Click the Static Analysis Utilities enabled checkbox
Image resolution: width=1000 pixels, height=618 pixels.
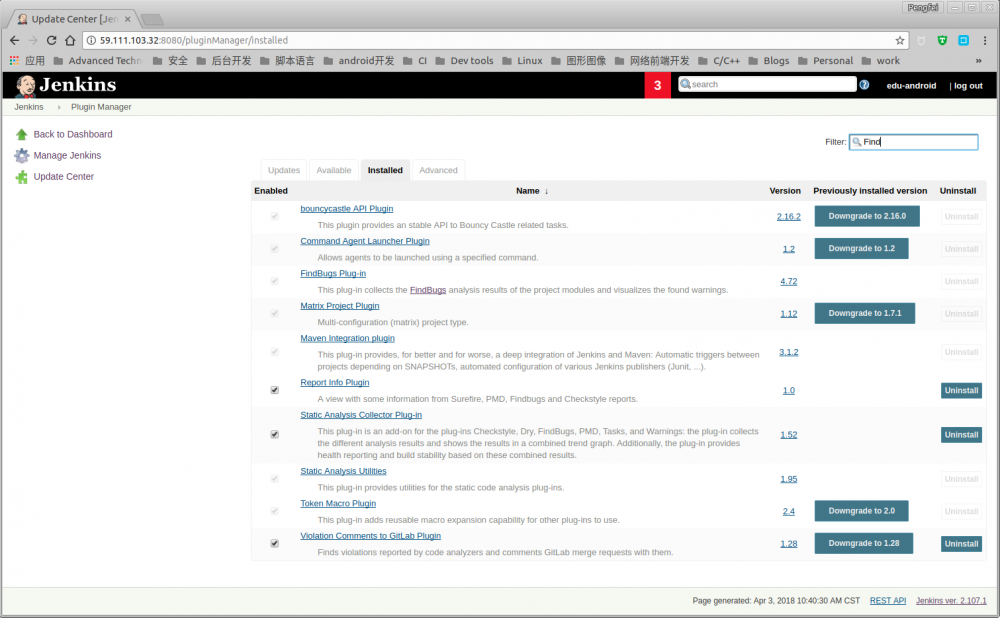pos(275,479)
